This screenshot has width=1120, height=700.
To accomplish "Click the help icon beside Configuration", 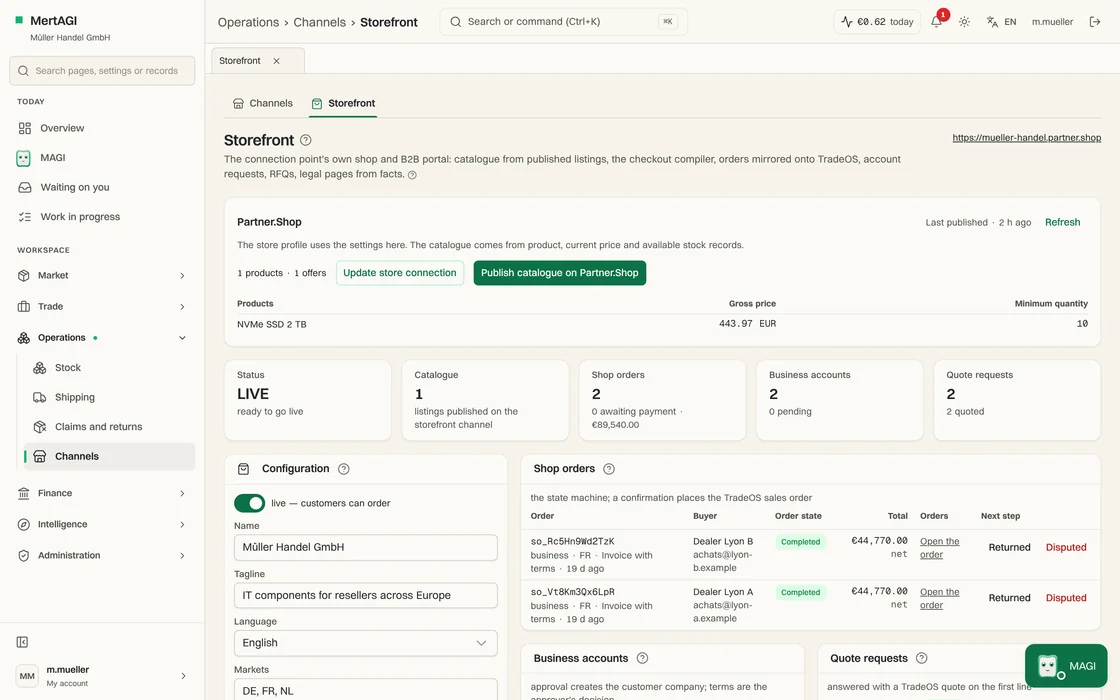I will pos(344,469).
